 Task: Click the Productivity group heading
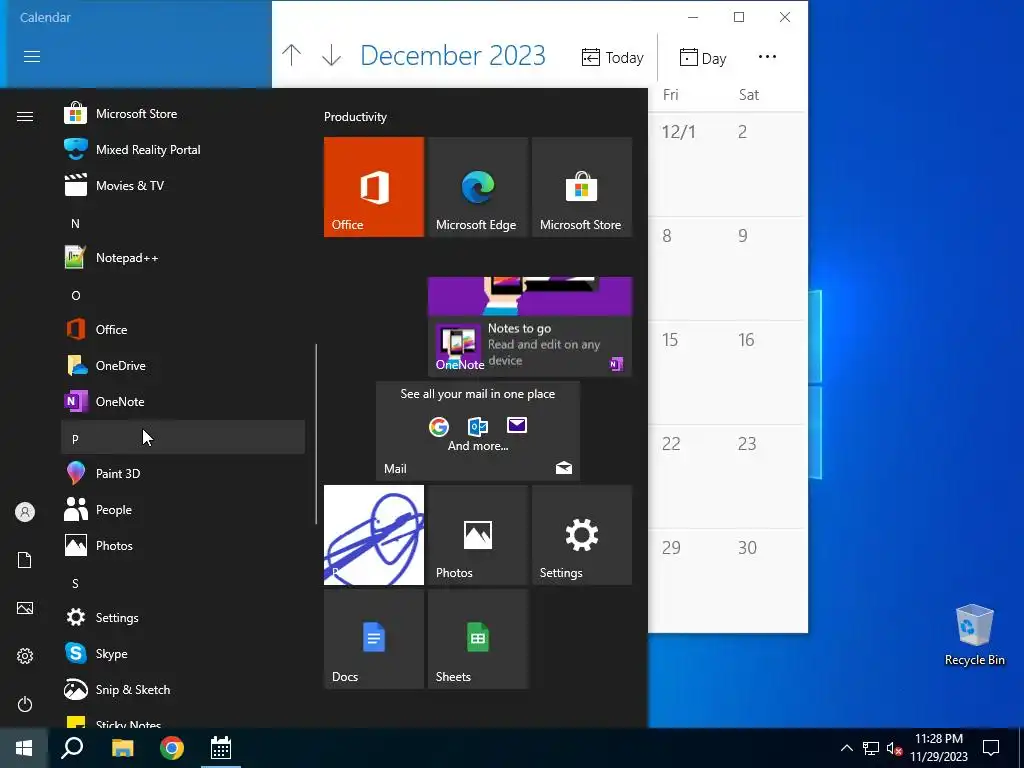(x=355, y=117)
